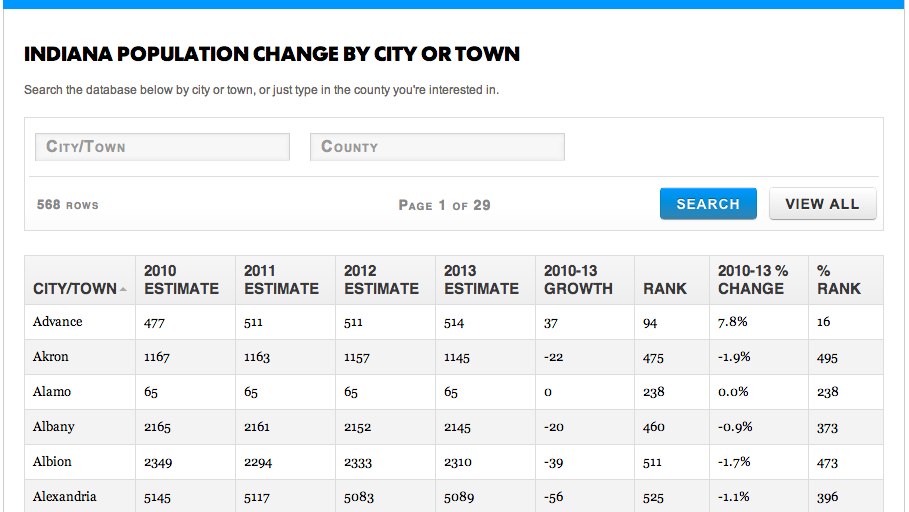Click the County search field
This screenshot has width=909, height=512.
click(437, 147)
